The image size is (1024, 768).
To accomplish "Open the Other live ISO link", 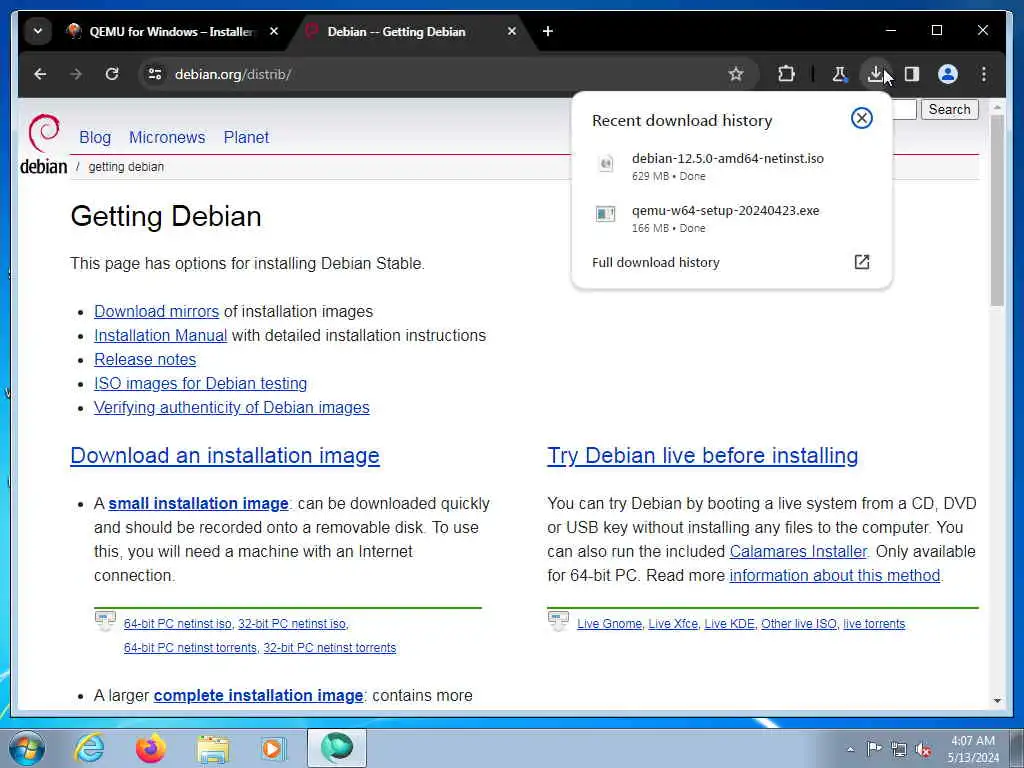I will tap(799, 624).
